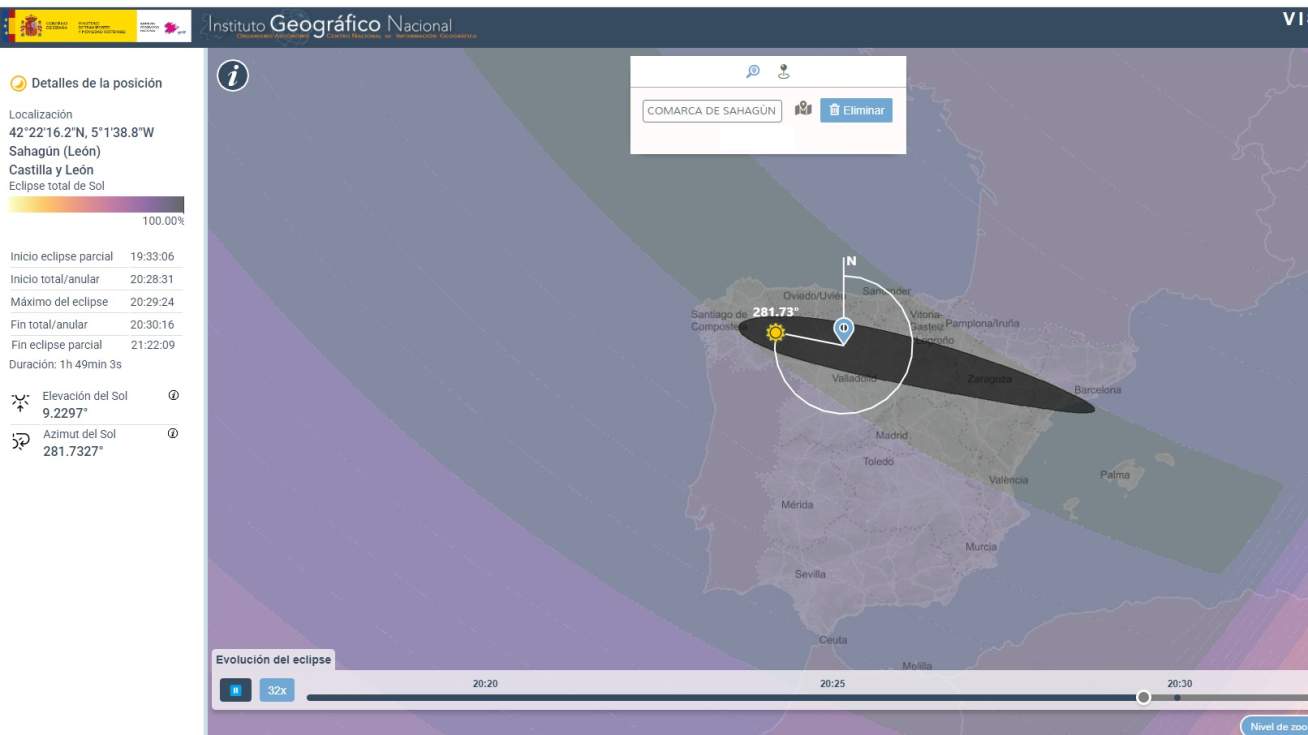
Task: Click the Comarca de Sahagún search field
Action: click(x=712, y=111)
